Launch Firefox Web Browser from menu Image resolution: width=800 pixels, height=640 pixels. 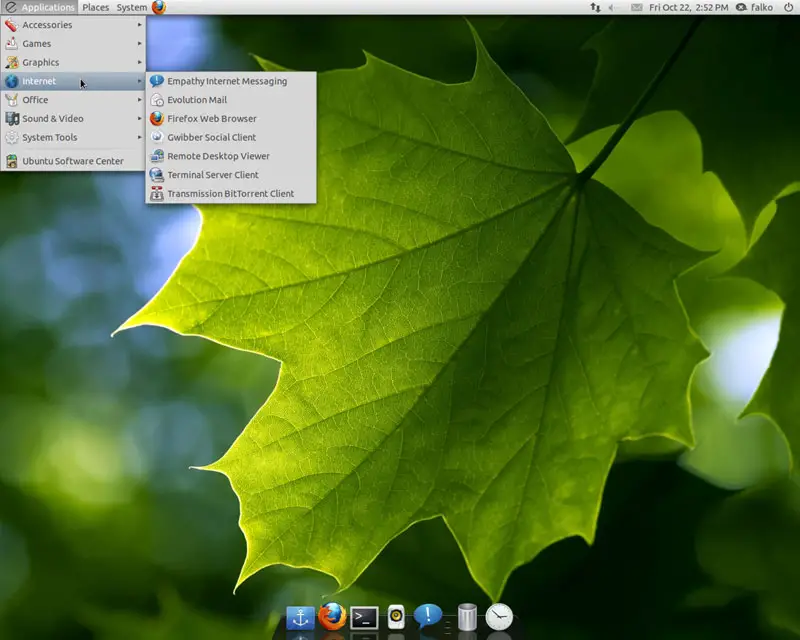coord(231,118)
